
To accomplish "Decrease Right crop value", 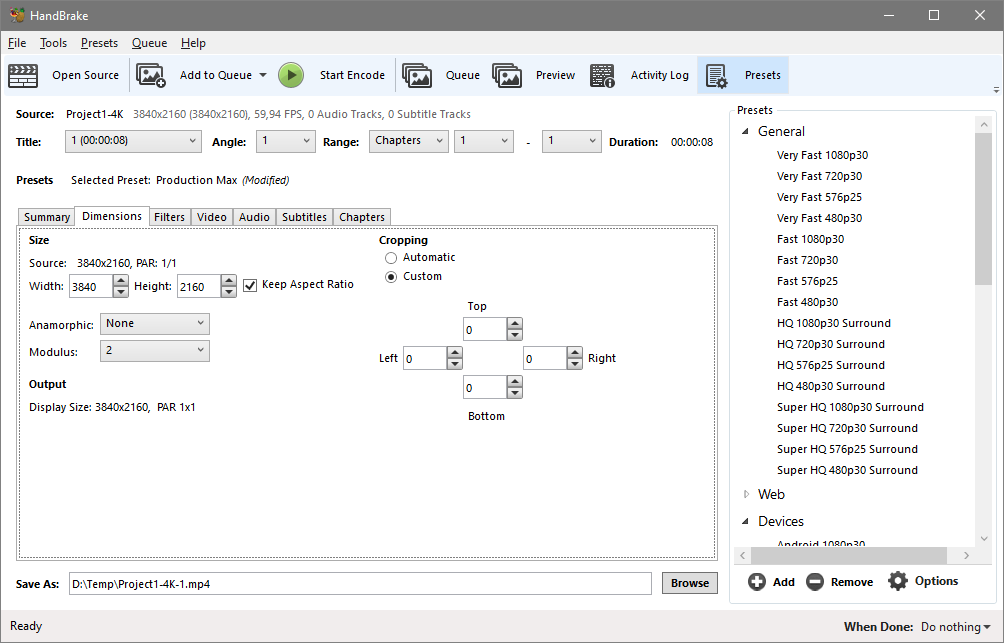I will click(x=575, y=364).
